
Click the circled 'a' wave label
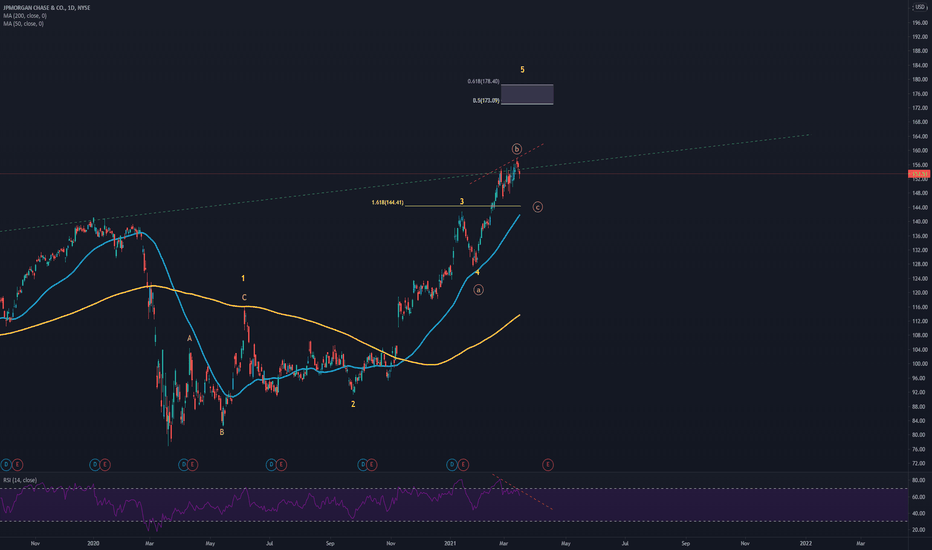[x=478, y=290]
